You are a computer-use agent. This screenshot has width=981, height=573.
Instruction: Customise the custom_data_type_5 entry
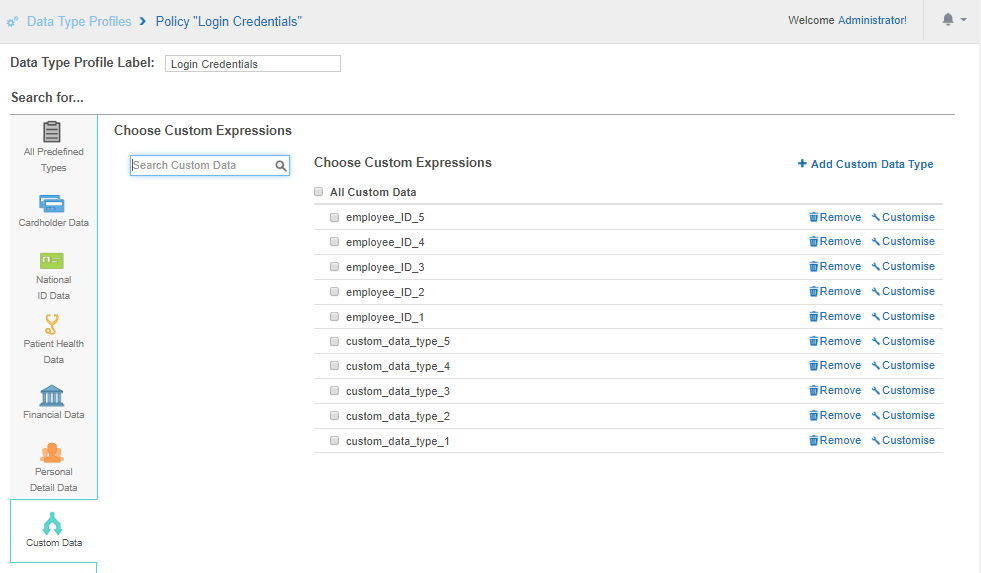tap(903, 341)
